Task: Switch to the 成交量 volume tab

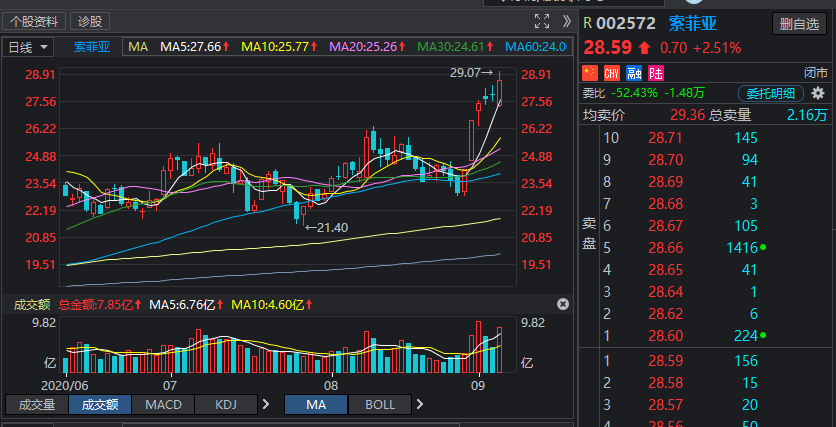Action: tap(36, 405)
